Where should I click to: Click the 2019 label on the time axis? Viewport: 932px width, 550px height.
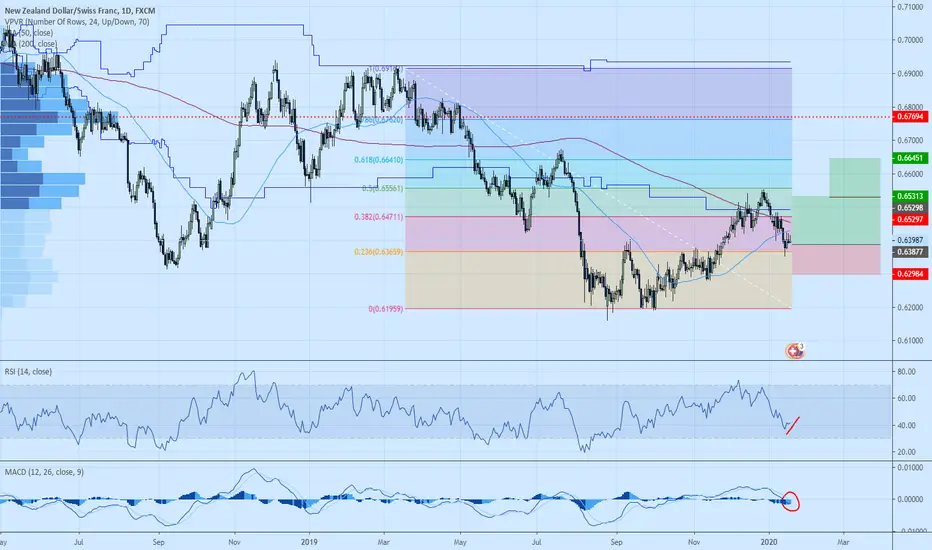309,542
